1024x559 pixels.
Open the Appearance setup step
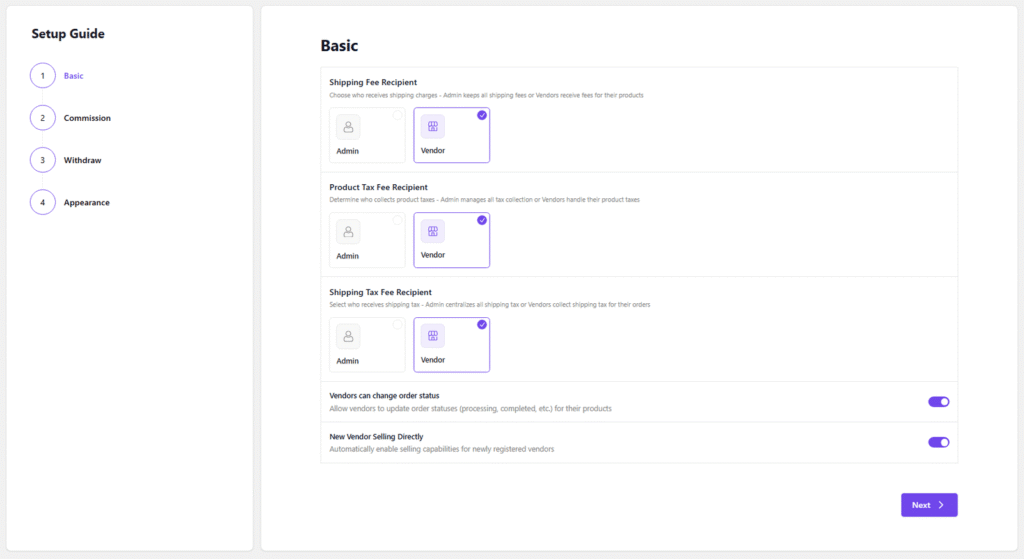(87, 202)
